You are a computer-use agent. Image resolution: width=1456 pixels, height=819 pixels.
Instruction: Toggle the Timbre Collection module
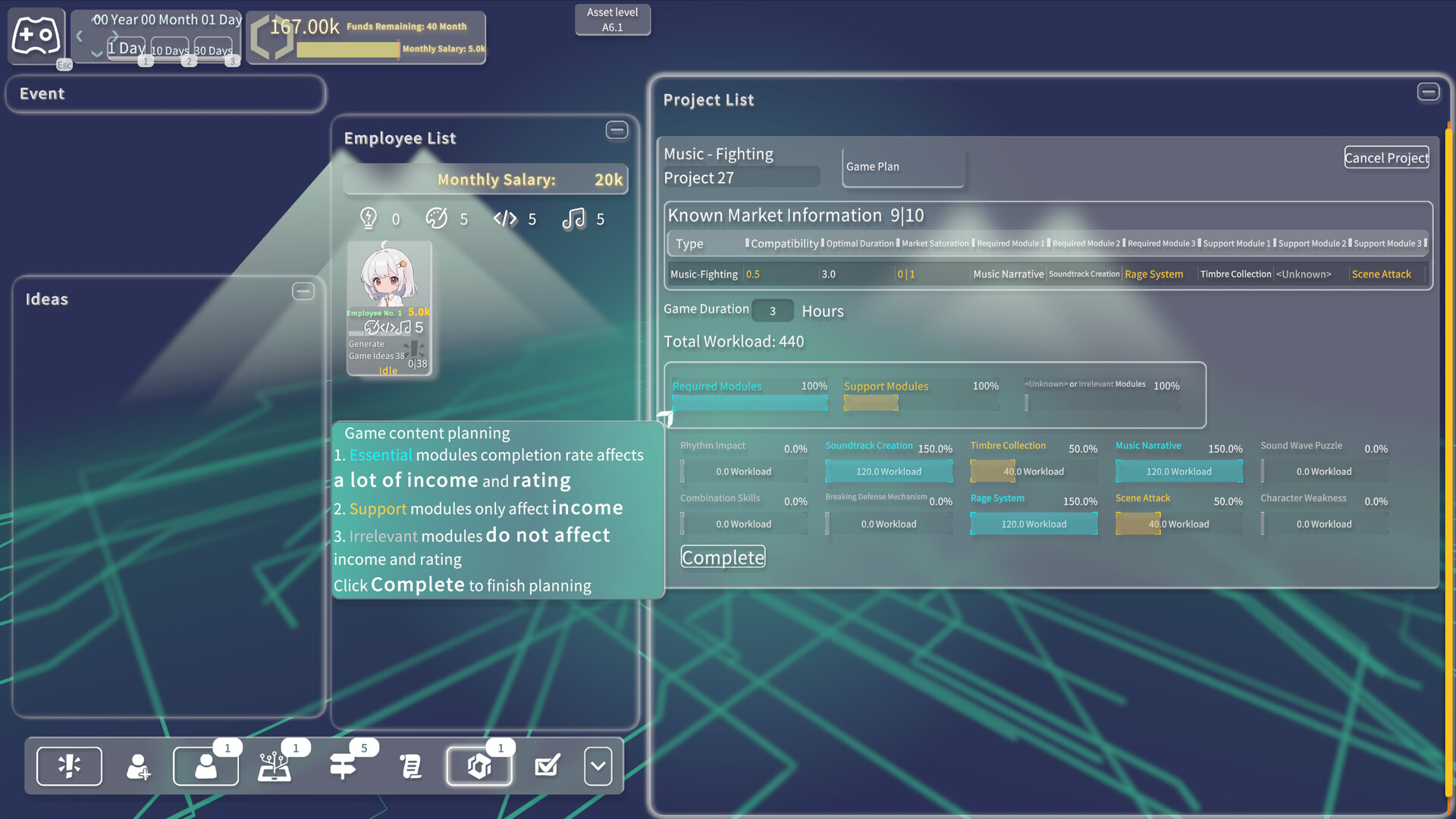coord(1033,471)
